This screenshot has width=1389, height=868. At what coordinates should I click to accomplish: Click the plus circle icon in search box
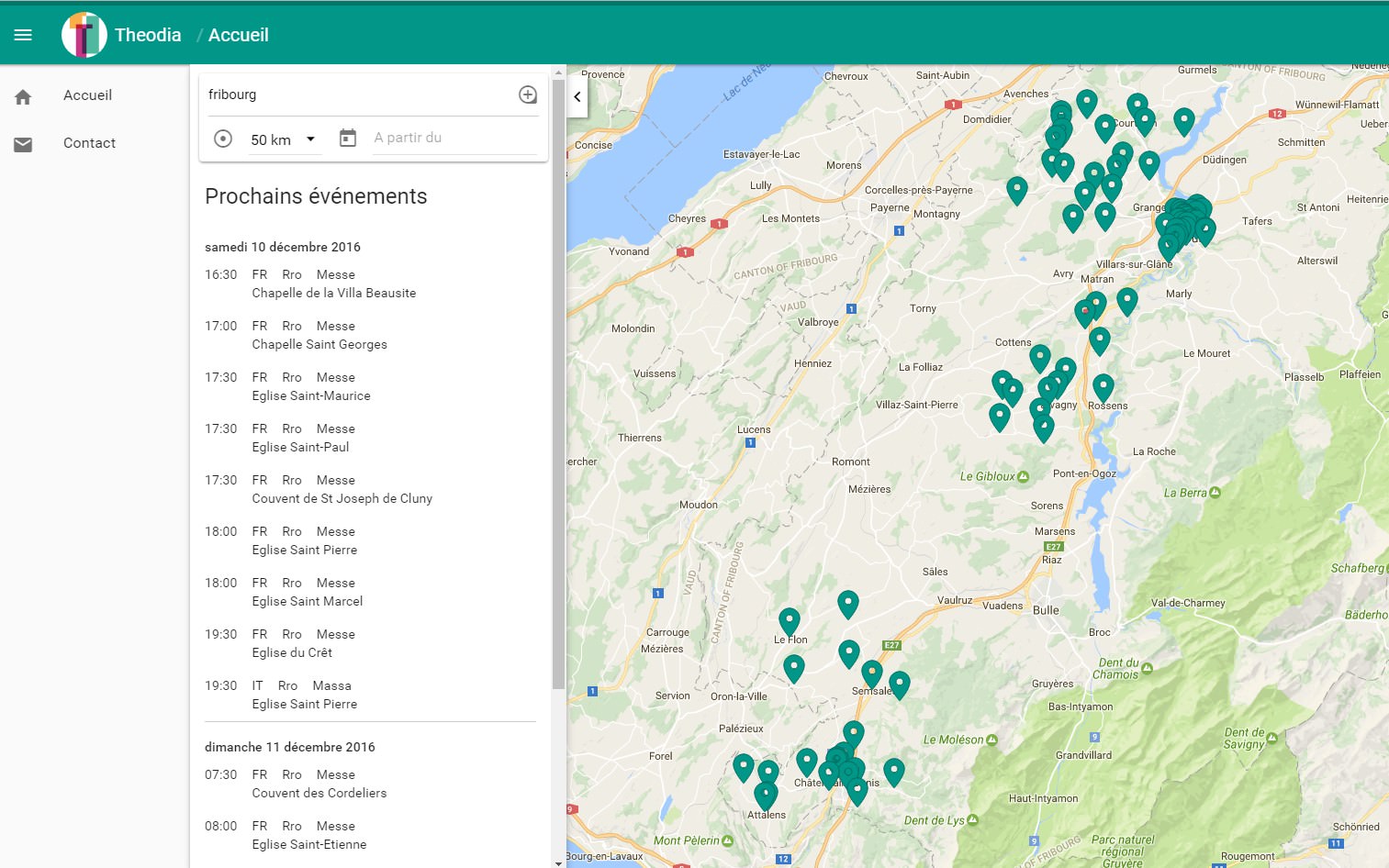pyautogui.click(x=528, y=95)
